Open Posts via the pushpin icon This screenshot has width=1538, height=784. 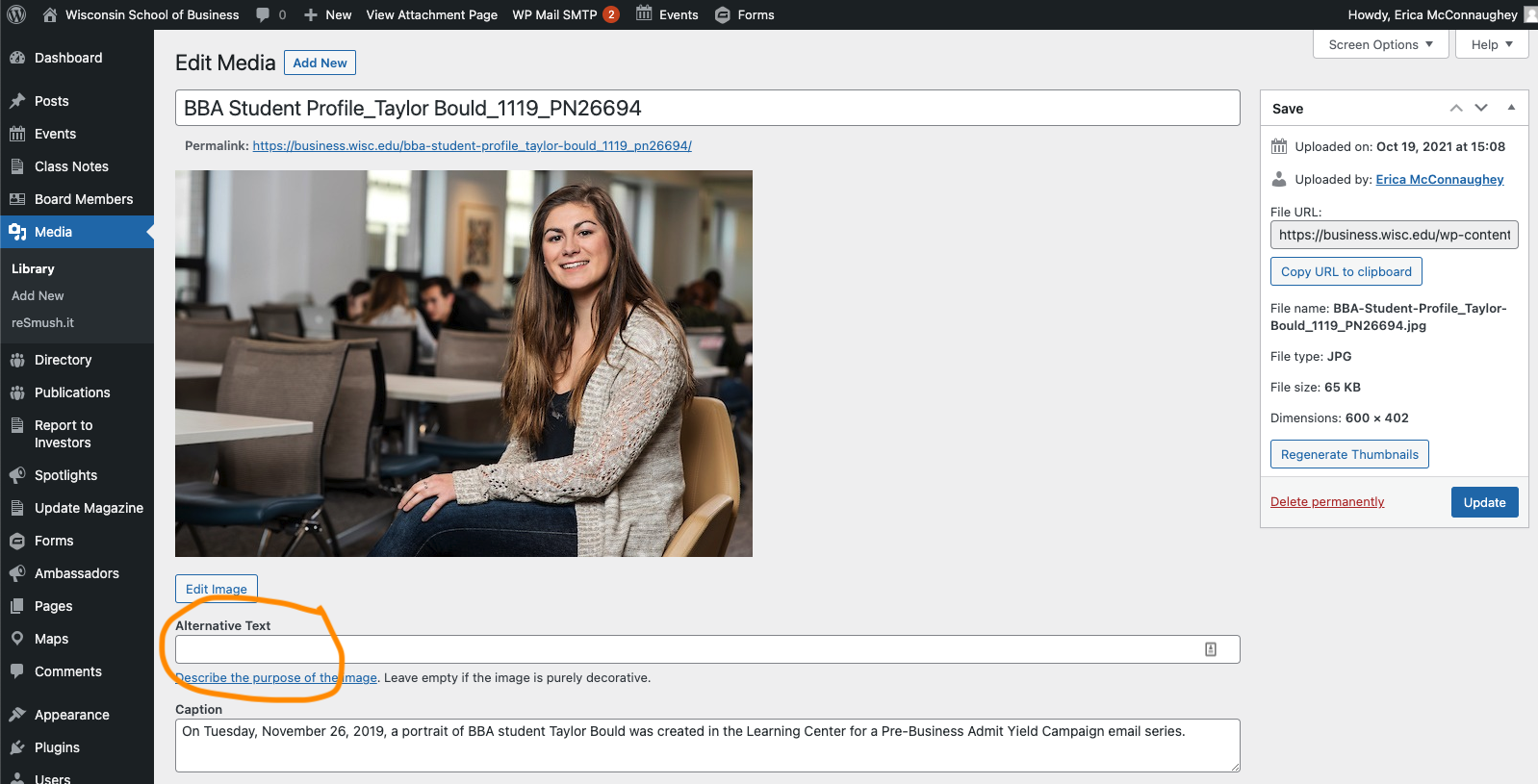click(17, 101)
